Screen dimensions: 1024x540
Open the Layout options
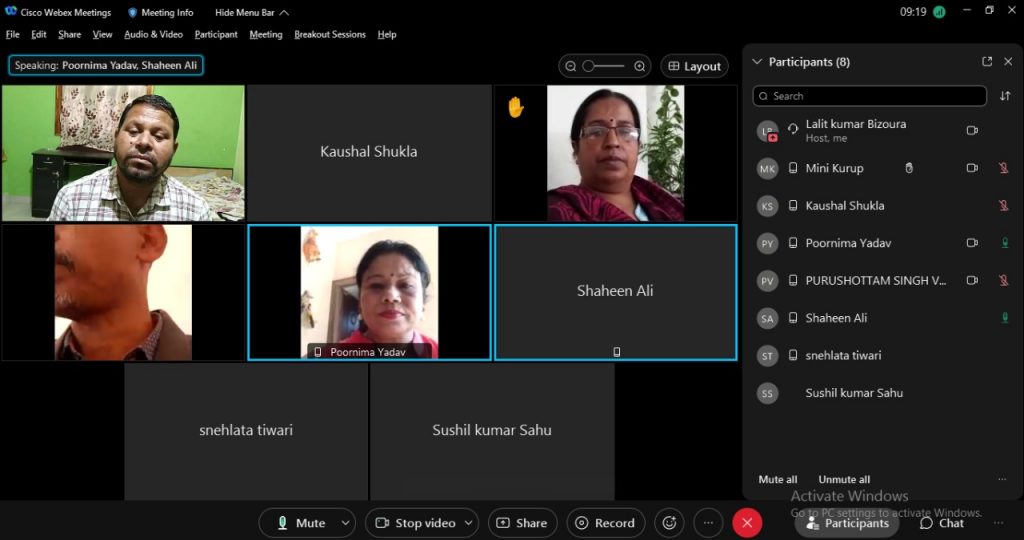tap(692, 66)
